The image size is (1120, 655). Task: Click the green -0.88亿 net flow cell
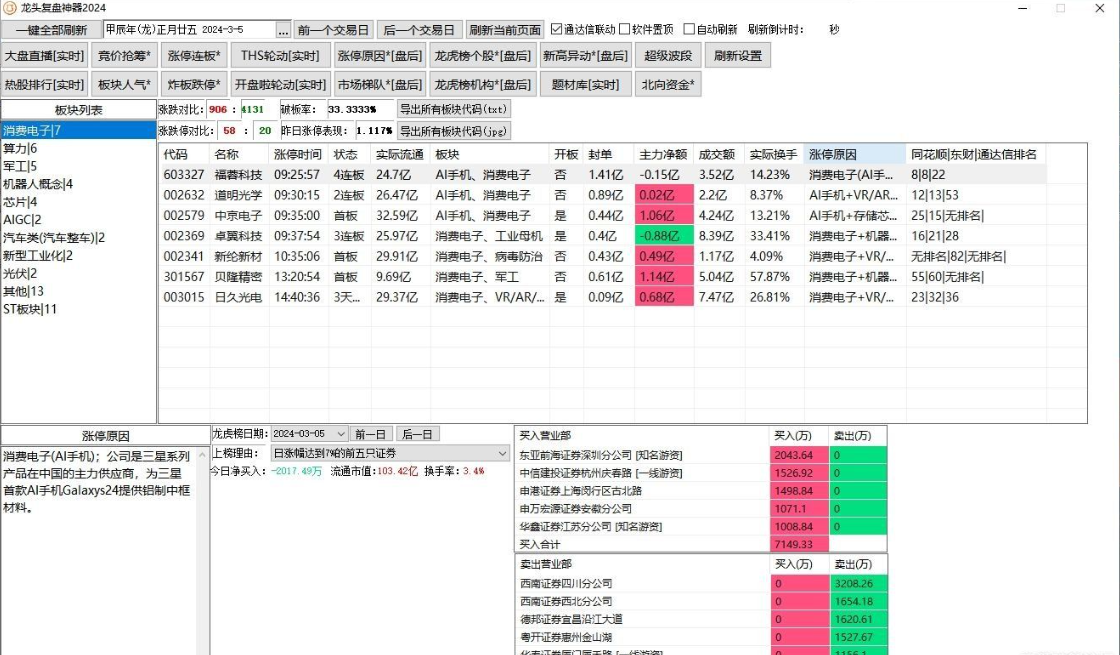coord(662,236)
